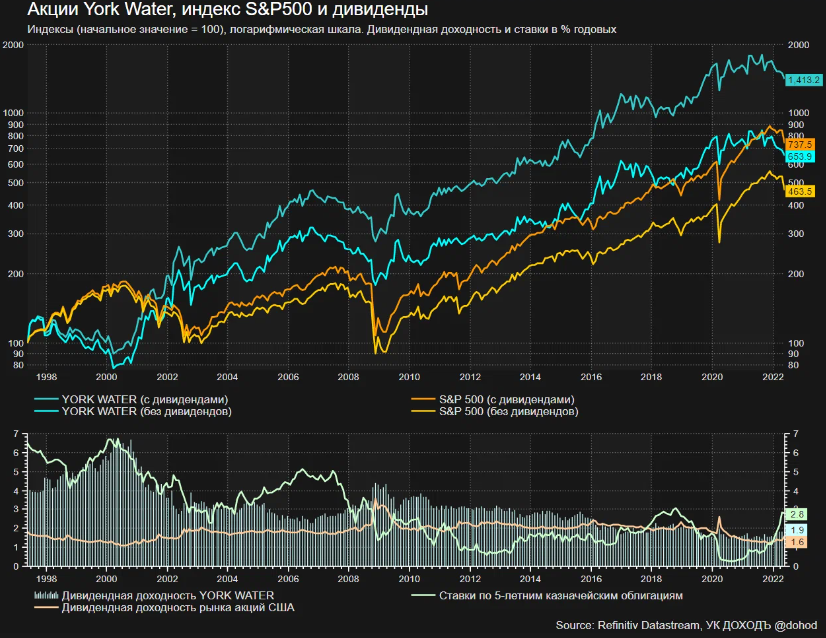This screenshot has height=638, width=826.
Task: Click the Source: Refinitiv Datastream credit text
Action: coord(685,625)
